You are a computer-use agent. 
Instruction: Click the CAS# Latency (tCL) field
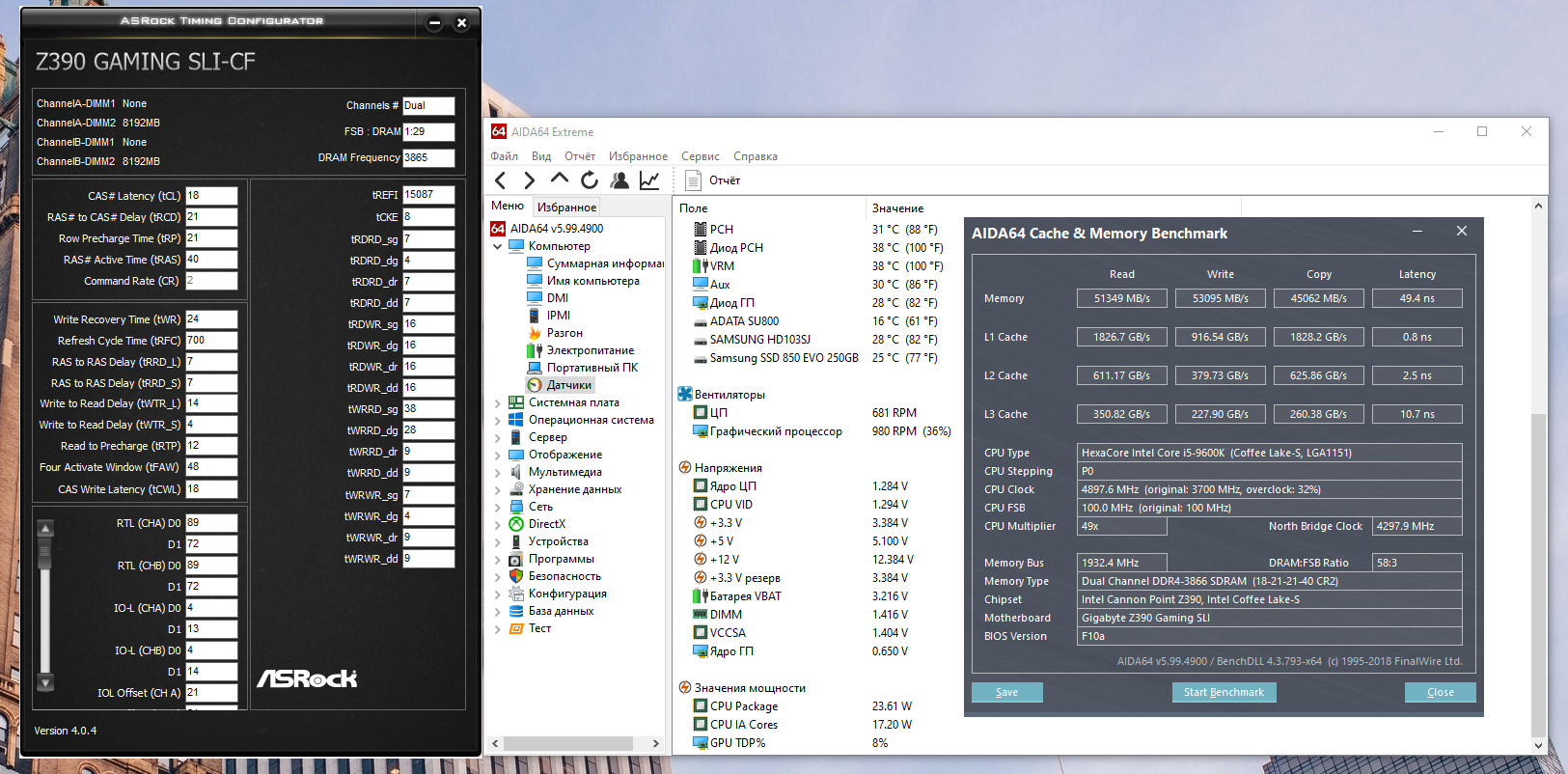pyautogui.click(x=211, y=196)
